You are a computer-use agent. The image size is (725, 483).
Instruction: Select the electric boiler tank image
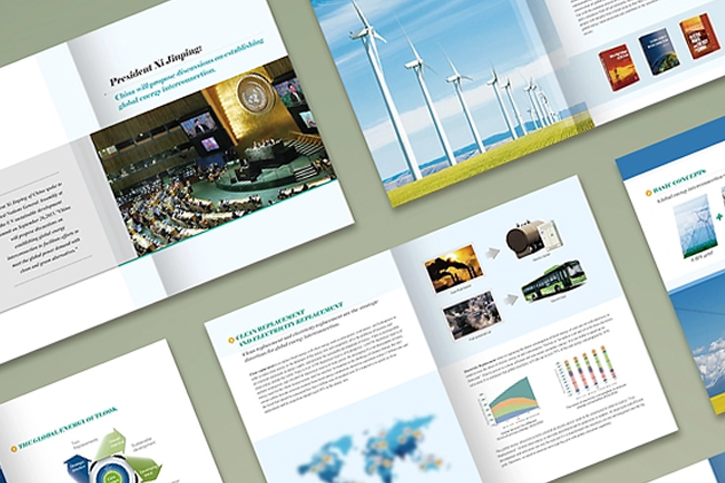pos(534,239)
